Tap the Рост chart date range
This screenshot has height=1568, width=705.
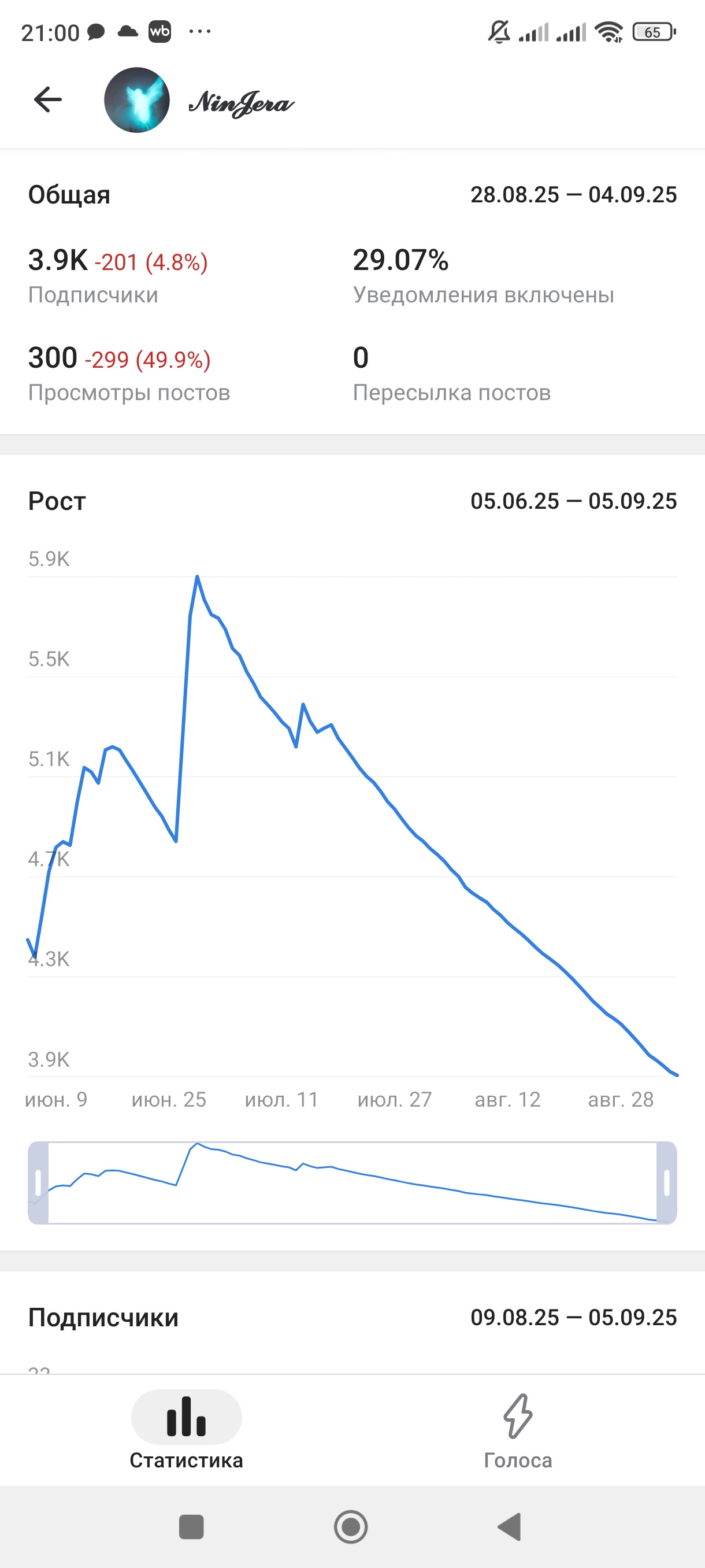[x=573, y=501]
